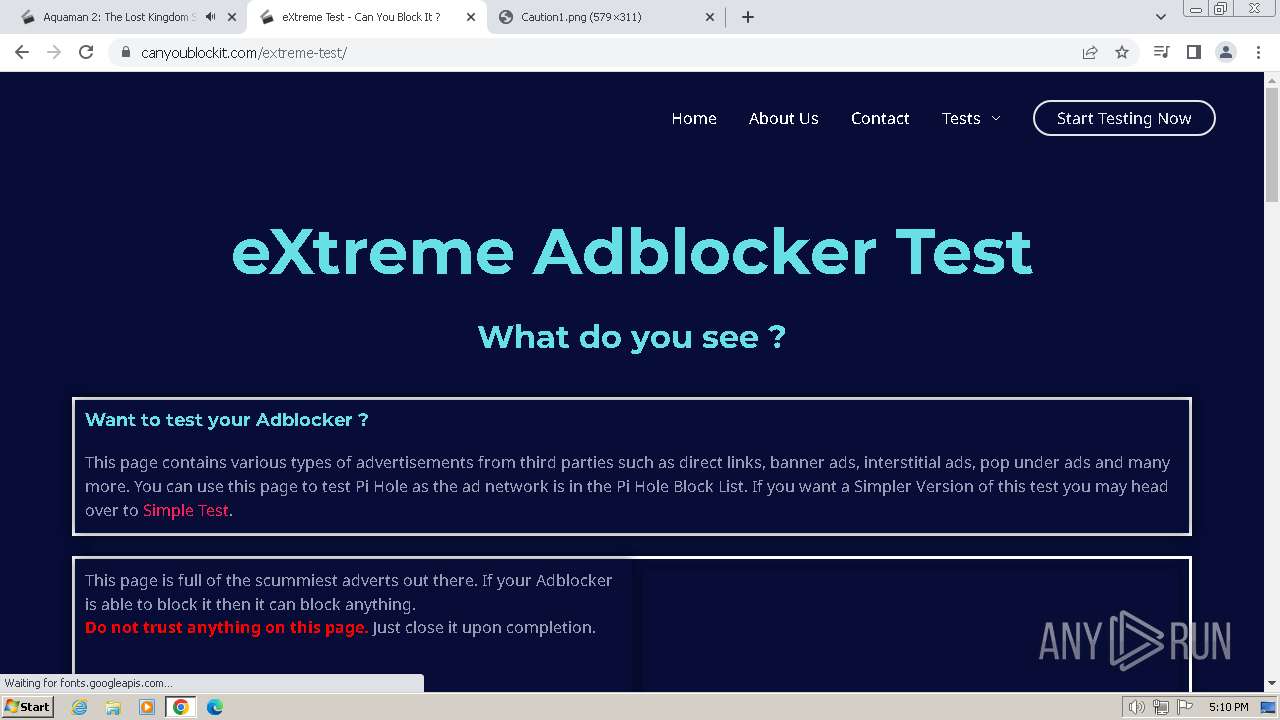This screenshot has width=1280, height=720.
Task: Go to the Contact page
Action: tap(880, 118)
